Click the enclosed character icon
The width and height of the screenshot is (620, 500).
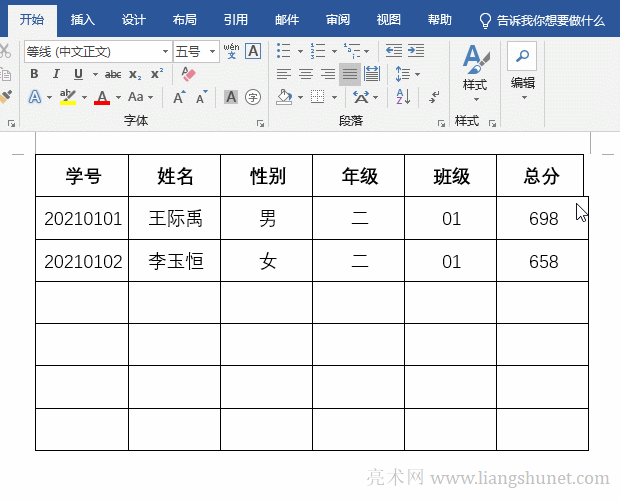coord(253,97)
